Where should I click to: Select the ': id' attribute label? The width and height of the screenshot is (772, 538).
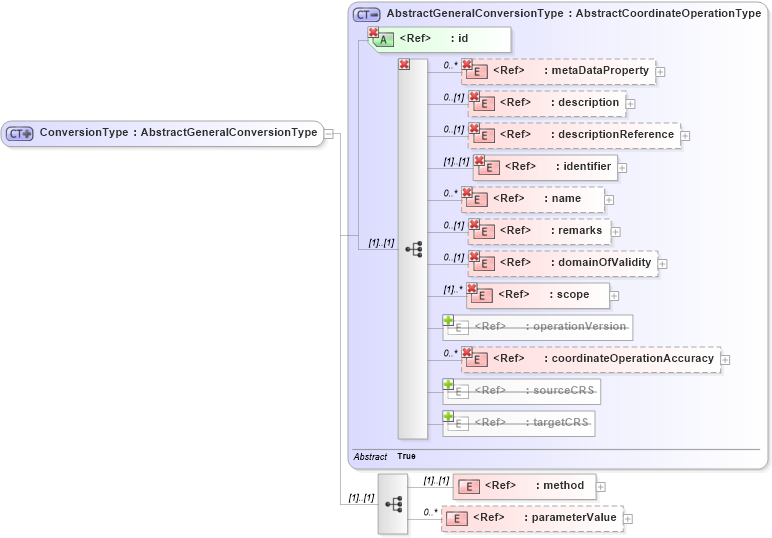tap(459, 38)
